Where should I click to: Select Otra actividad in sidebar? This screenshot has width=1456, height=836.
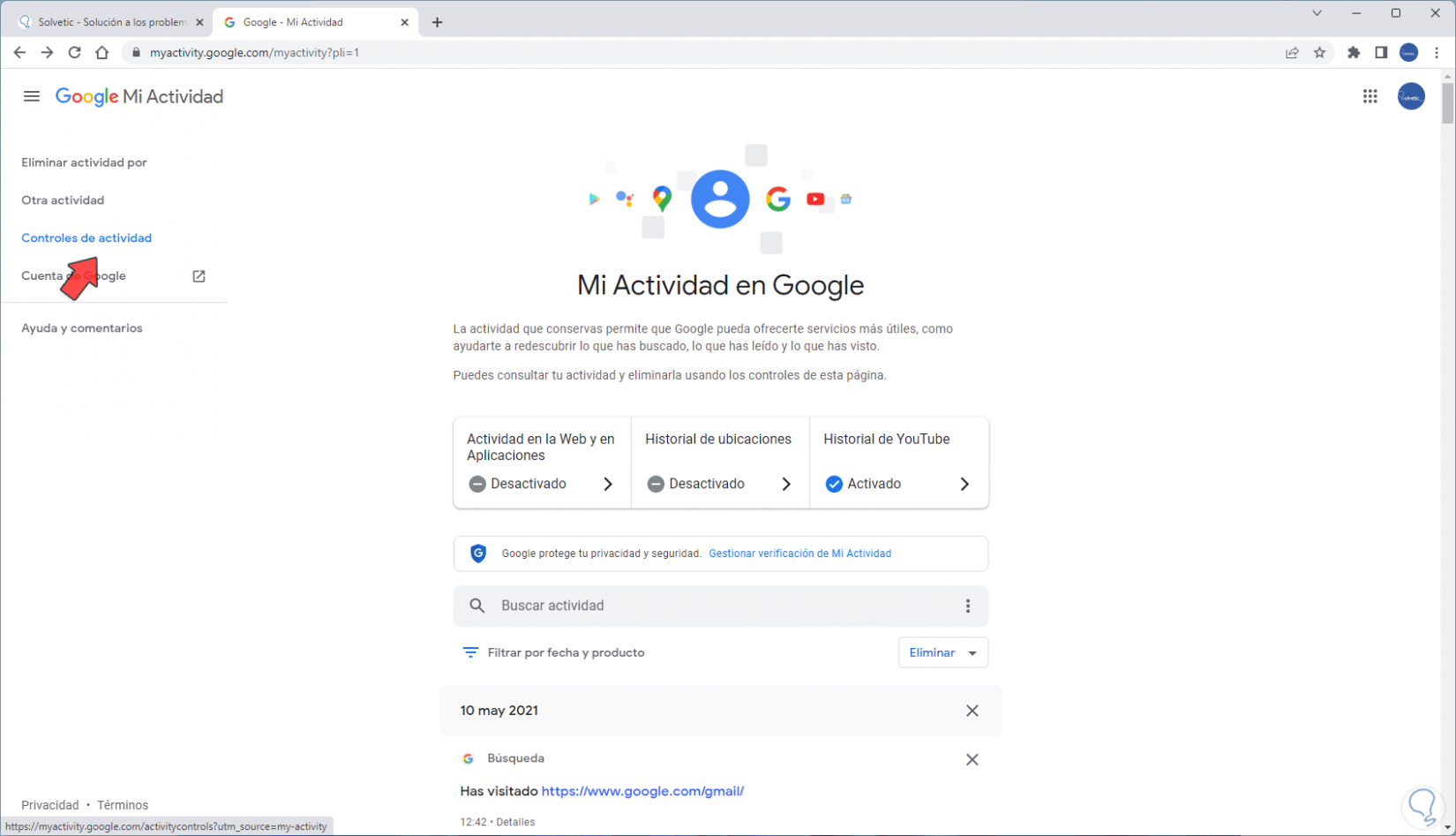(63, 200)
